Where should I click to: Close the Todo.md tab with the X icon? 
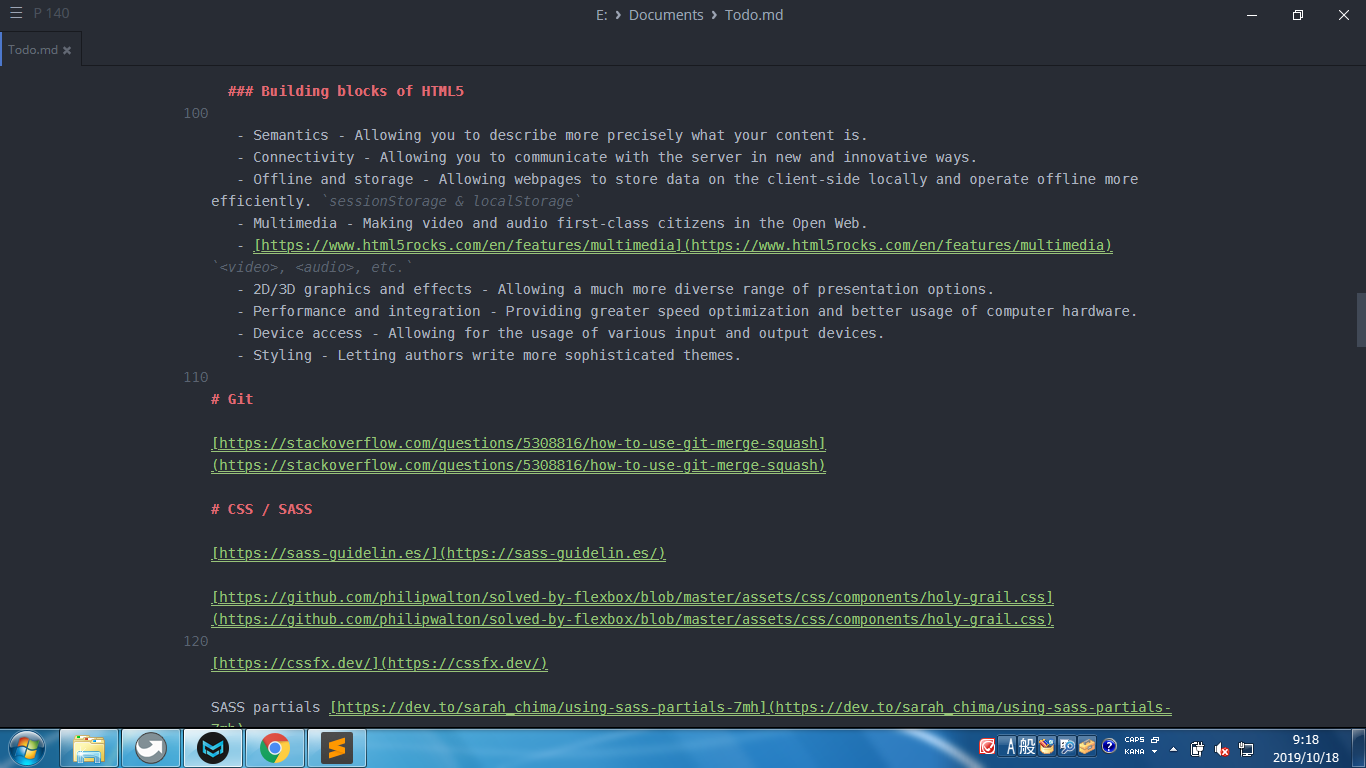point(67,50)
